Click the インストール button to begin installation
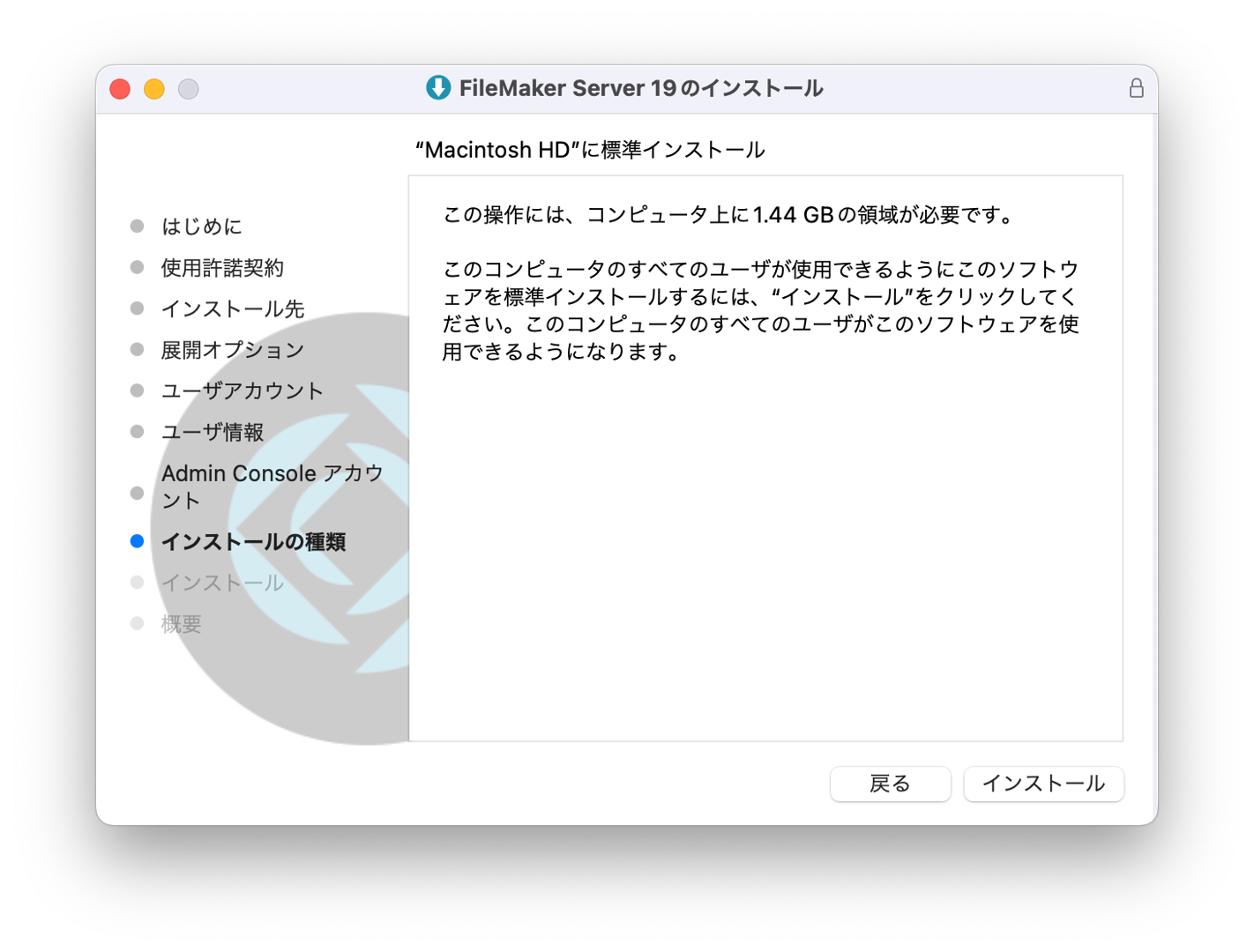The width and height of the screenshot is (1254, 952). click(x=1043, y=784)
